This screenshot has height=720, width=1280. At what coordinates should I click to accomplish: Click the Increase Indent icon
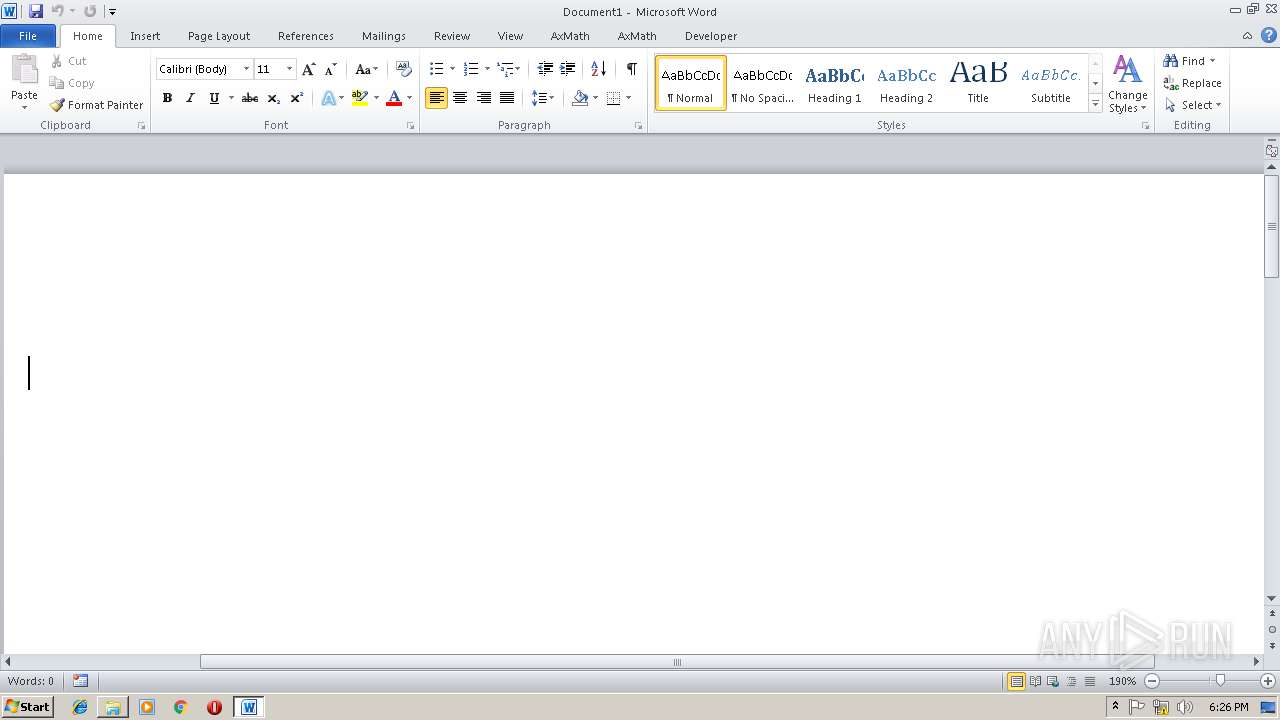[x=567, y=69]
